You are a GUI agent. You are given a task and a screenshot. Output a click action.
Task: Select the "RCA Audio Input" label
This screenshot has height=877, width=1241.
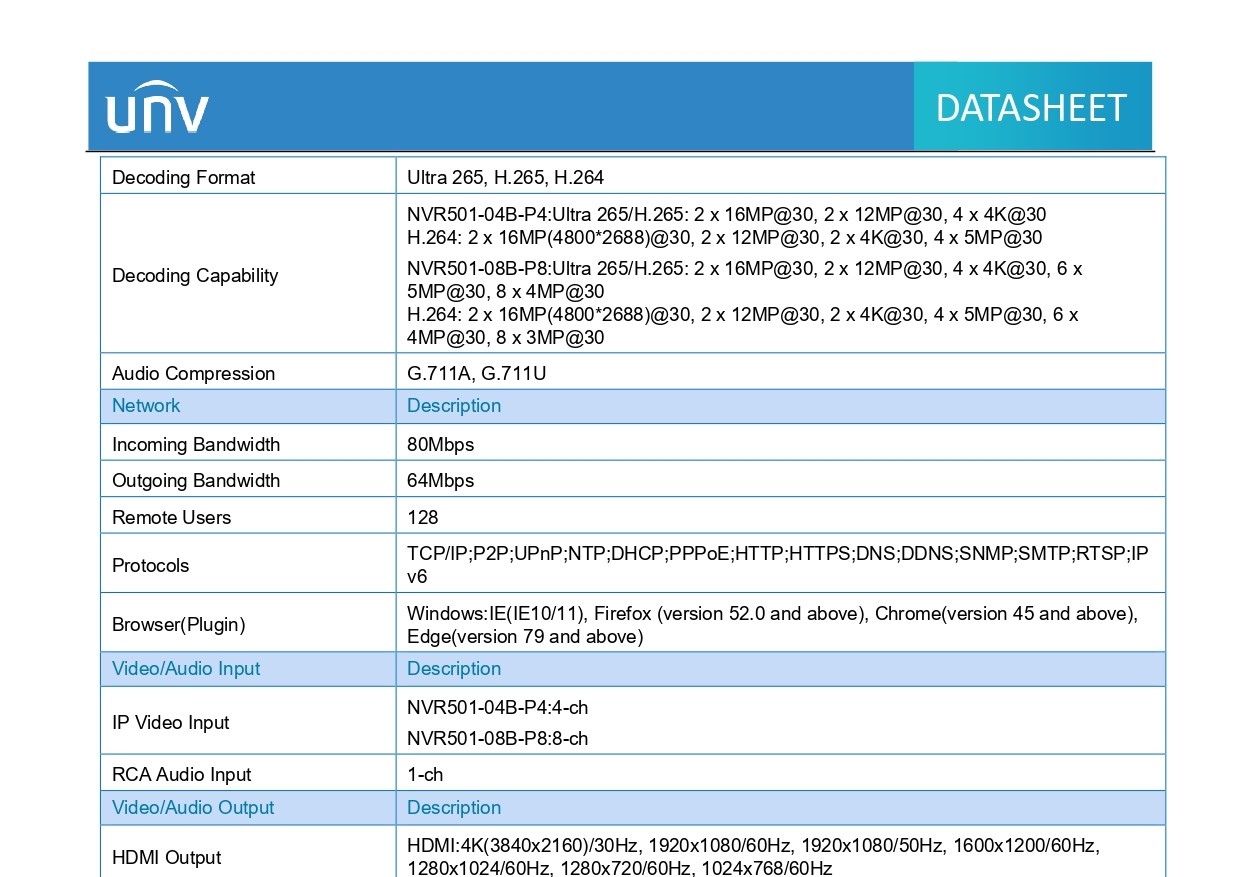point(182,775)
